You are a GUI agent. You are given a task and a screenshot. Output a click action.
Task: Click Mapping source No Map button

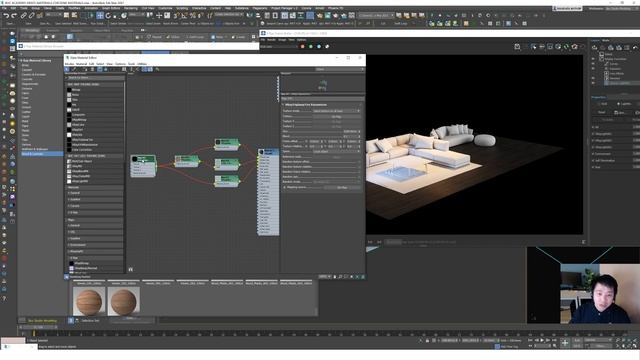(x=342, y=187)
